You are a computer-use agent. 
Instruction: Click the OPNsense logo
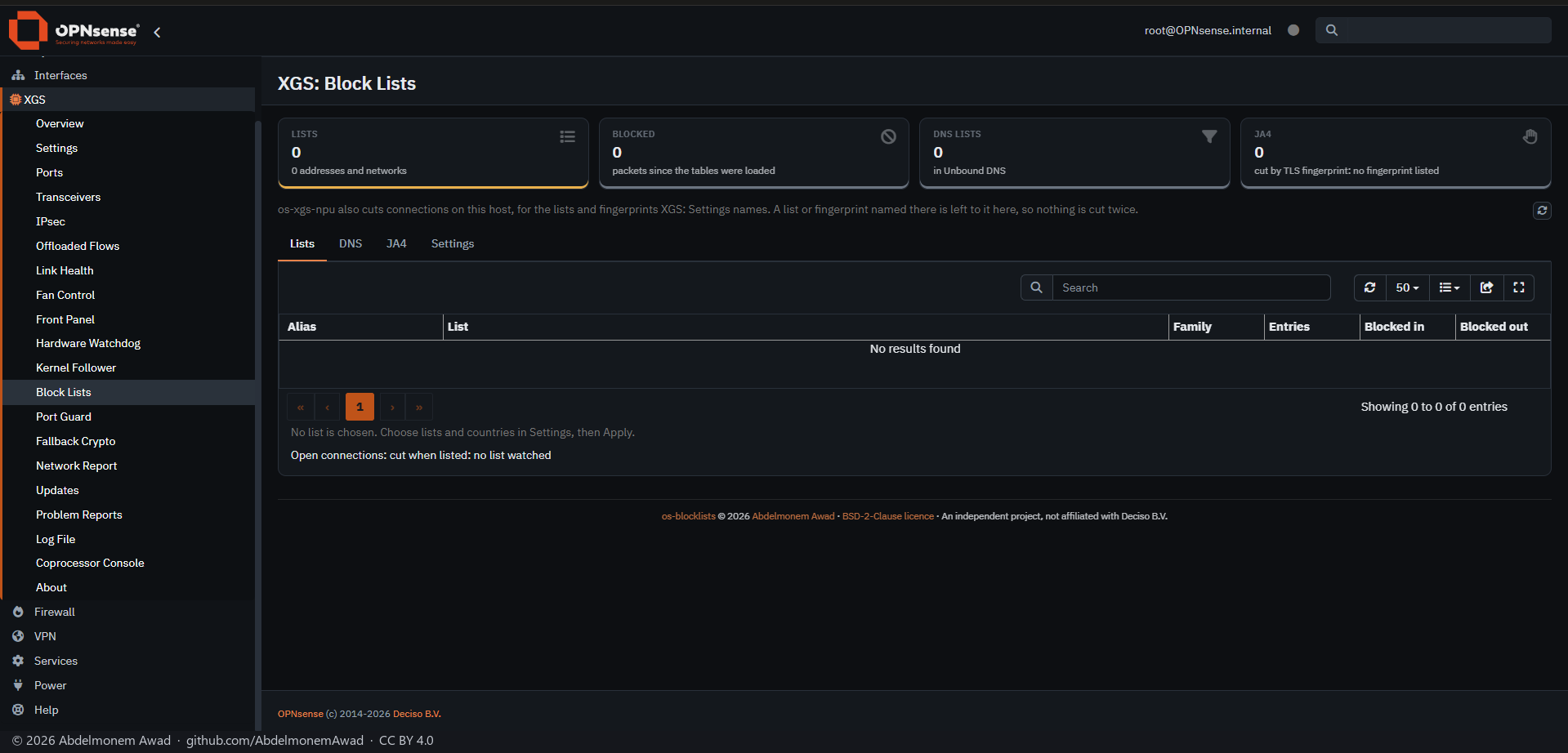point(74,31)
